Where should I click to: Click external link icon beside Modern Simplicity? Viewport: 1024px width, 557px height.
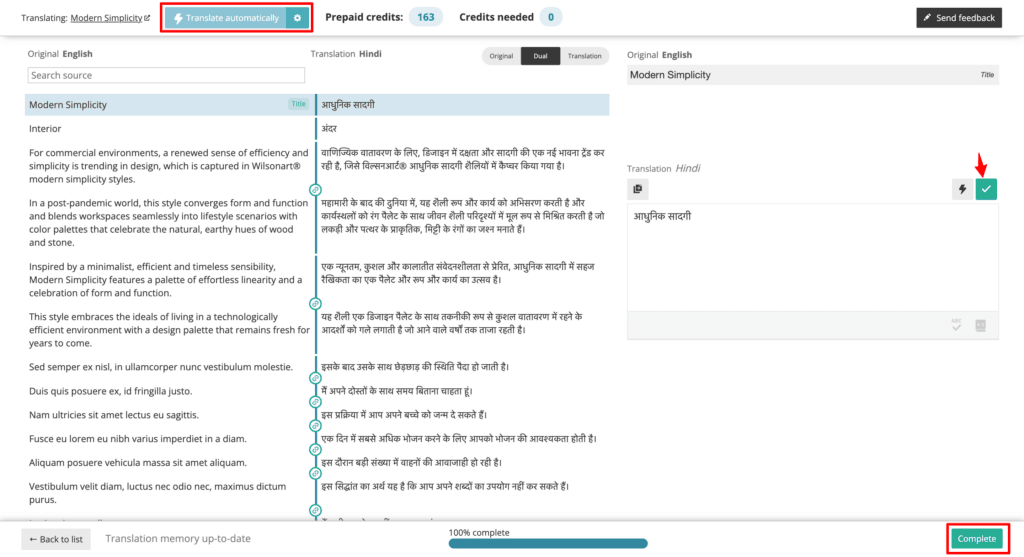(147, 18)
